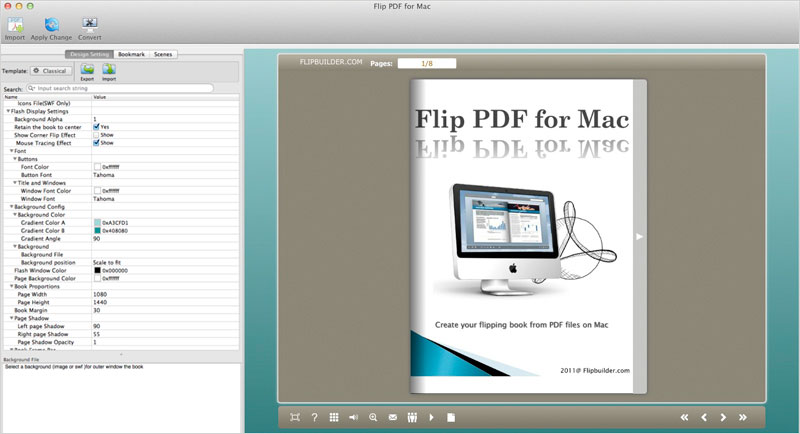Pick Flash Window Color black swatch
Viewport: 800px width, 434px height.
[x=97, y=270]
